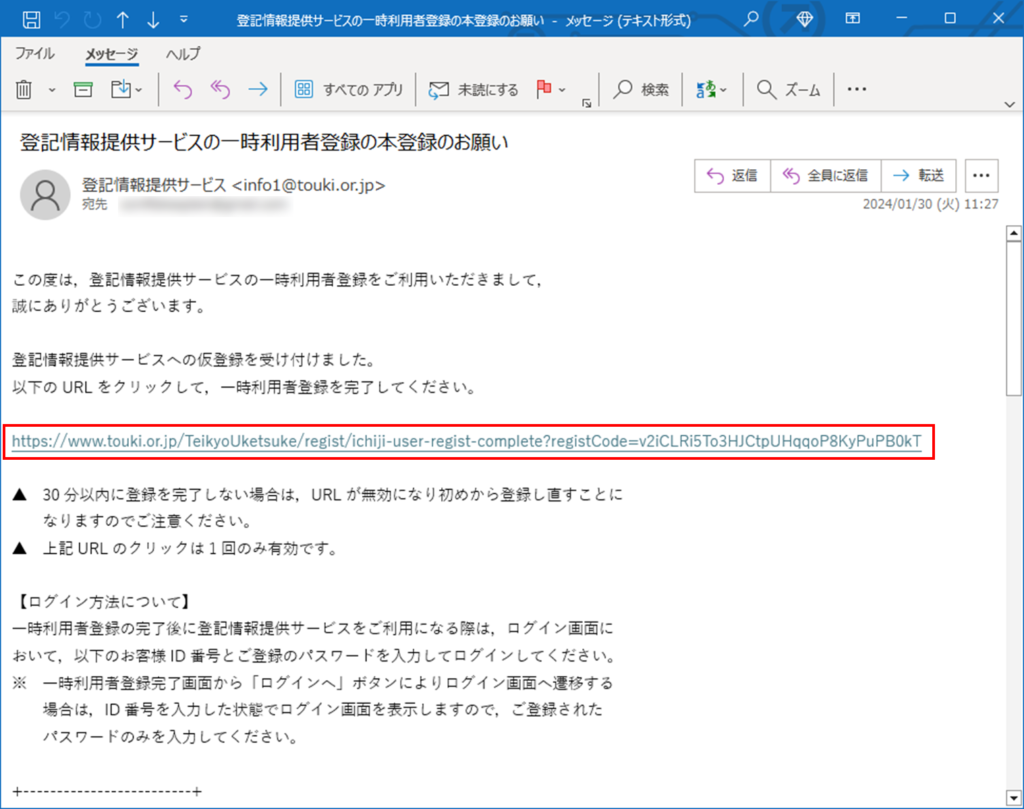Click the Save icon in title bar

click(x=30, y=19)
